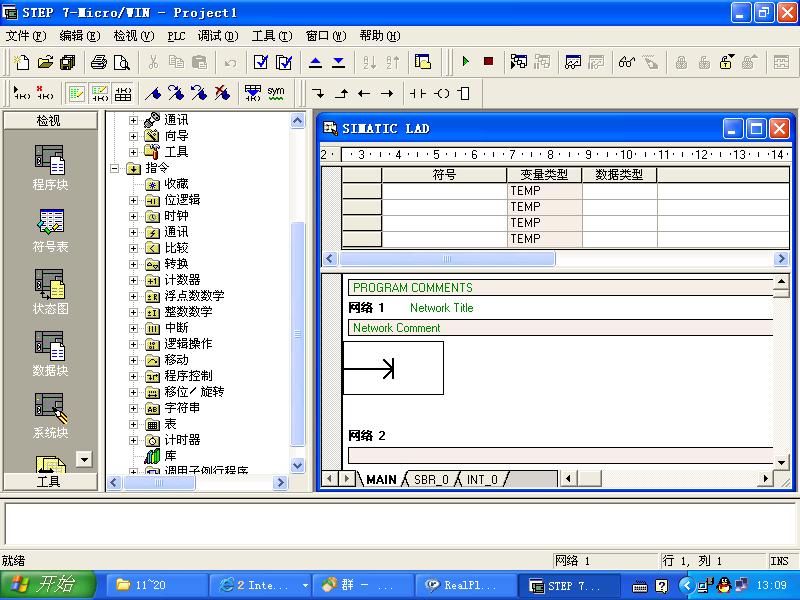Open System Block in navigation bar

click(x=49, y=416)
